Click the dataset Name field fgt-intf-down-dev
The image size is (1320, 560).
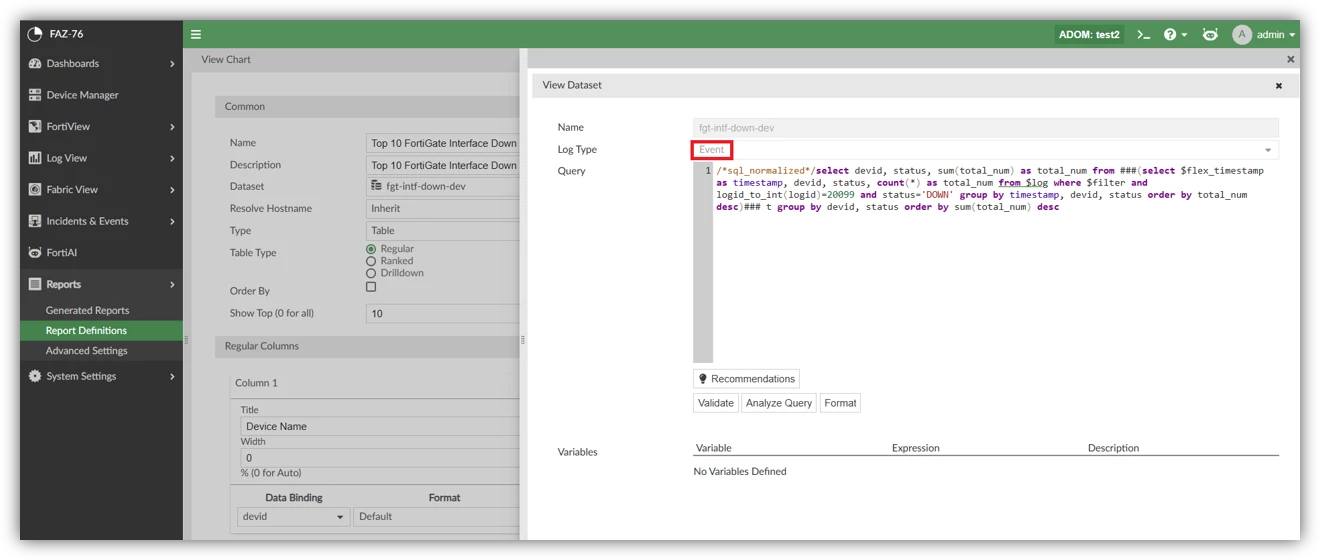point(986,128)
